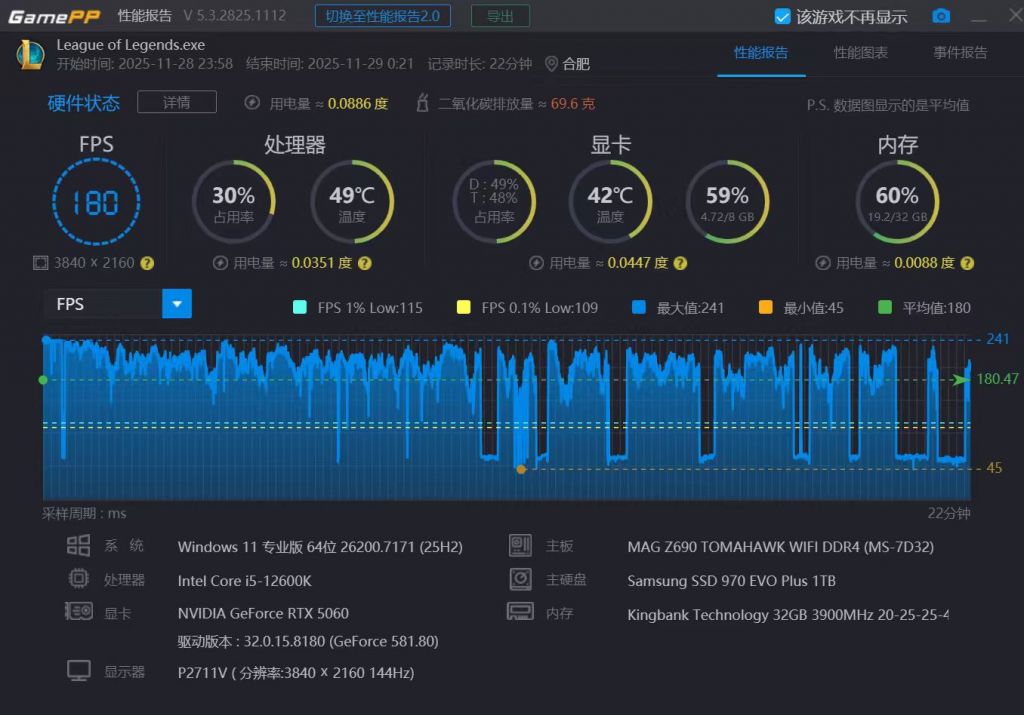Image resolution: width=1024 pixels, height=715 pixels.
Task: Open the 事件报告 tab
Action: pyautogui.click(x=960, y=53)
